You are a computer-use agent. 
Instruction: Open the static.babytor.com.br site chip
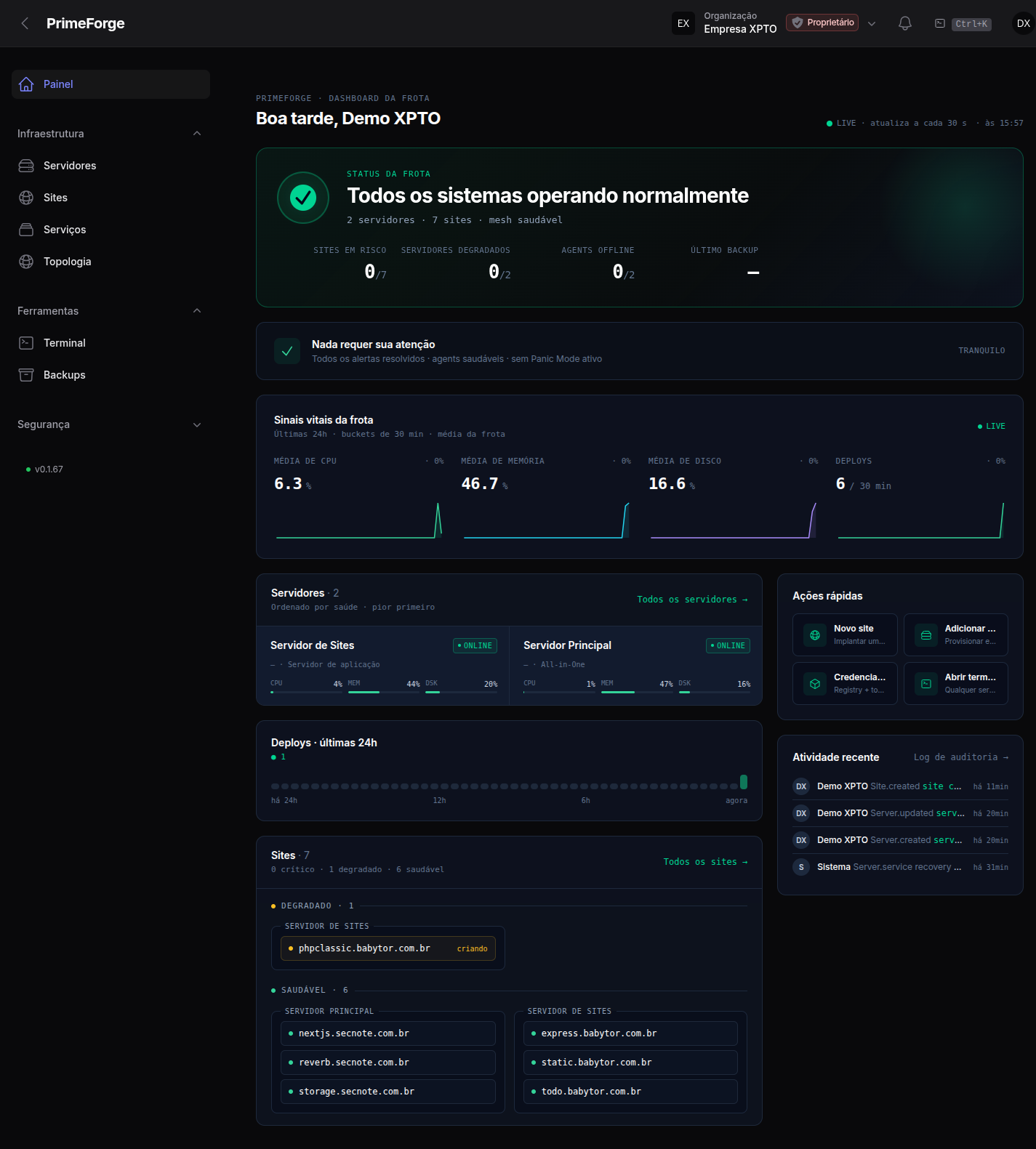tap(630, 1063)
